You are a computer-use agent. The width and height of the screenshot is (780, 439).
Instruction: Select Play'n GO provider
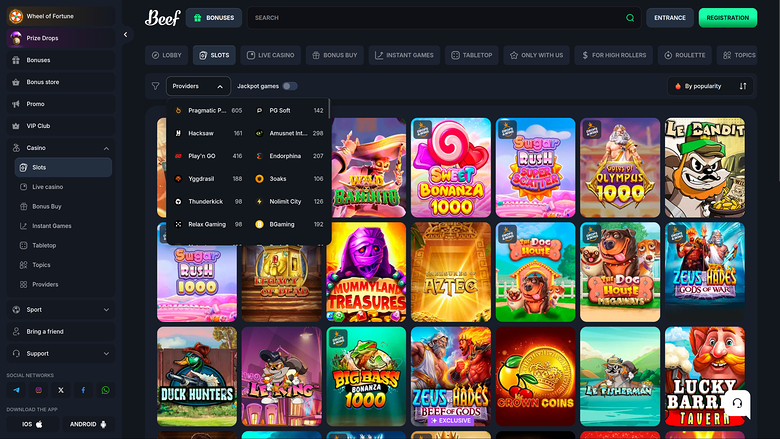[x=209, y=156]
